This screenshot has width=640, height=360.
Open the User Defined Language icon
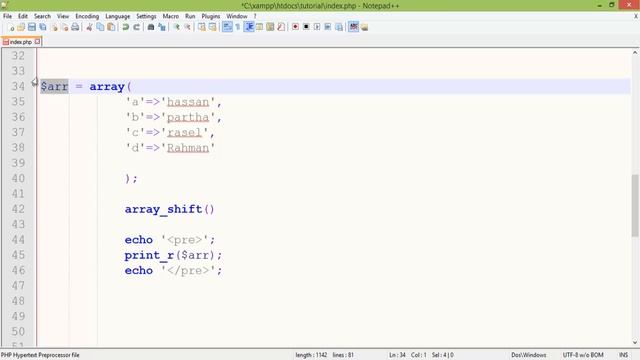(x=259, y=27)
